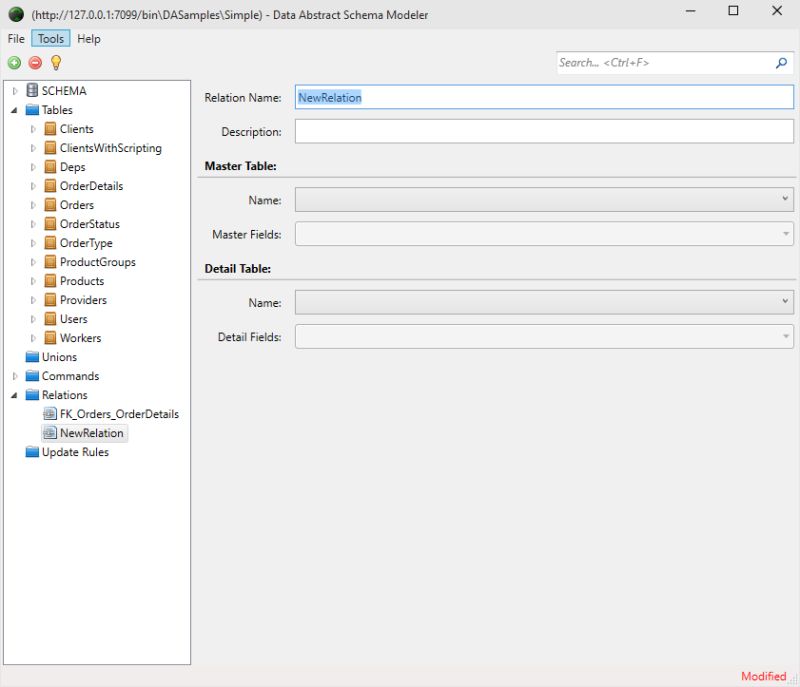The height and width of the screenshot is (687, 800).
Task: Click the Tables folder icon
Action: (x=32, y=110)
